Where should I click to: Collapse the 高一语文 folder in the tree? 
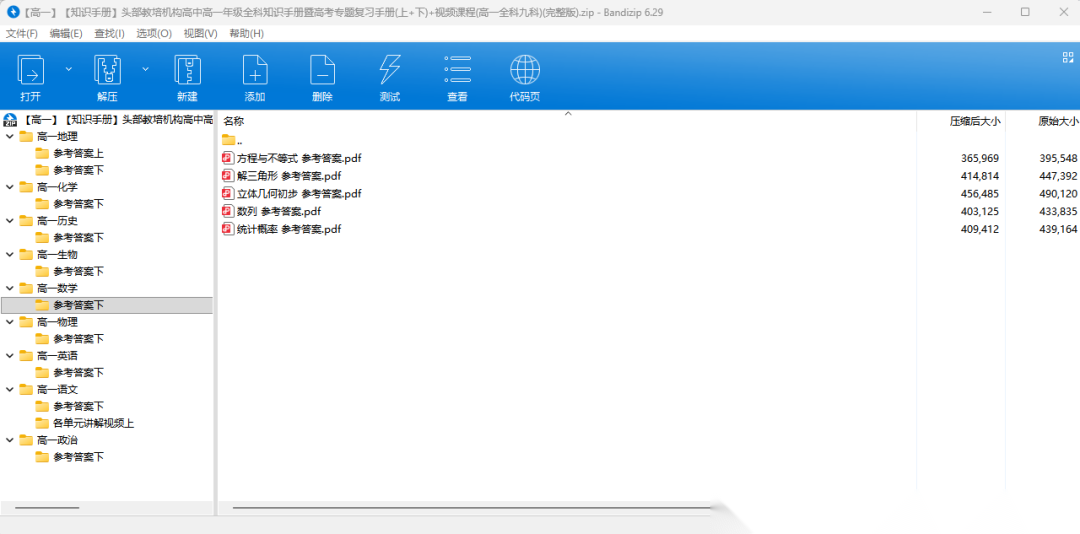[x=10, y=389]
